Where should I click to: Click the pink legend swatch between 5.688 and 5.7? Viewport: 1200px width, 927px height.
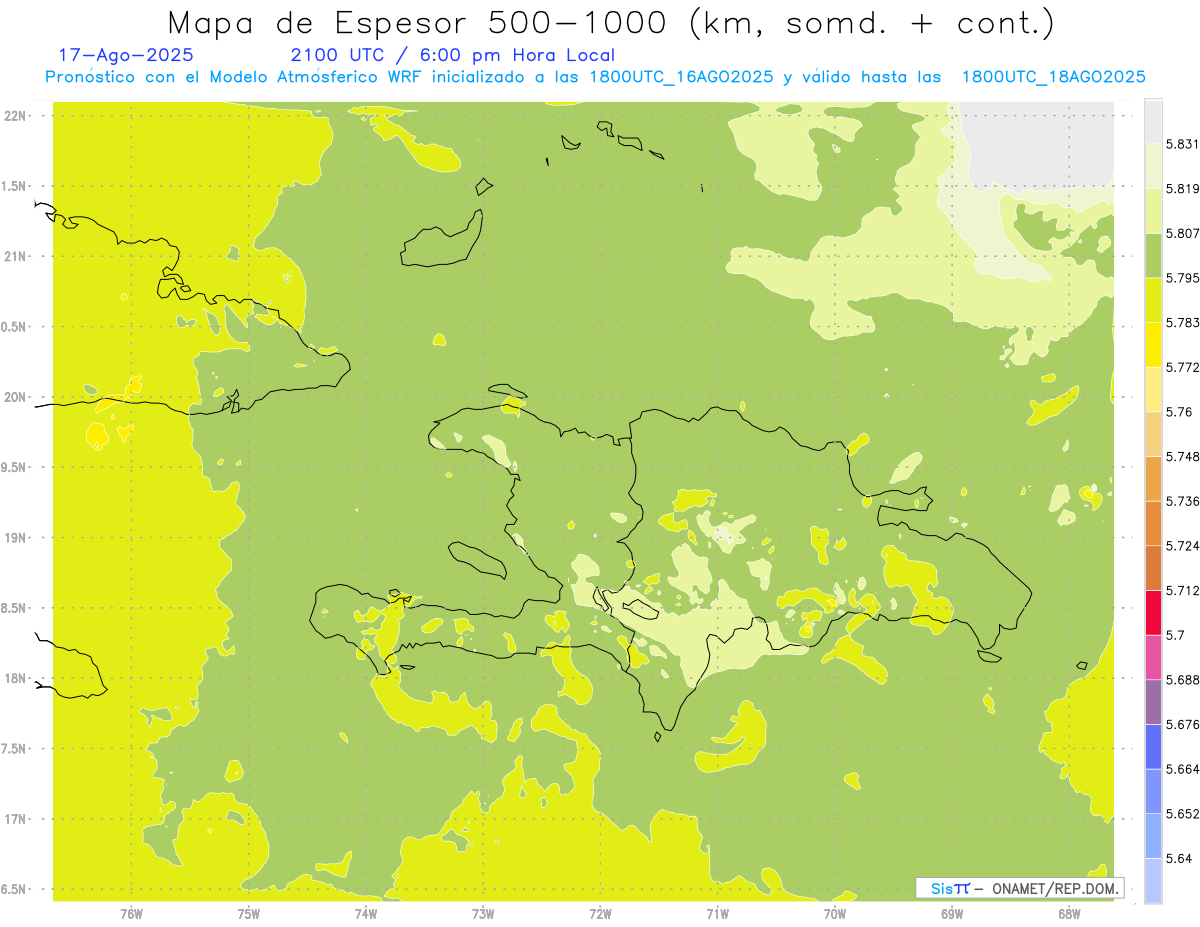coord(1153,657)
